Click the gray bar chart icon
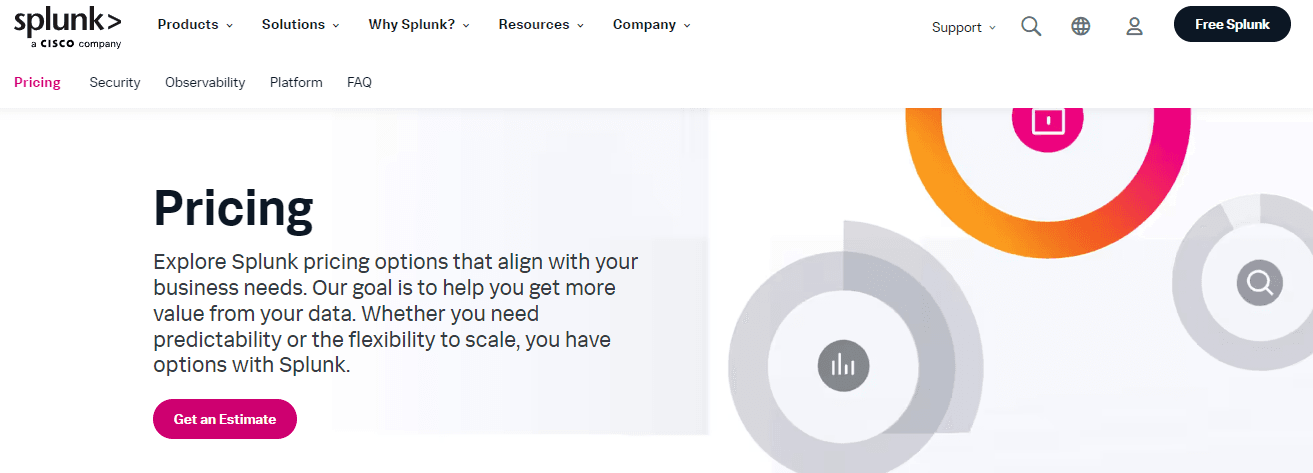Screen dimensions: 1313x473 (844, 365)
